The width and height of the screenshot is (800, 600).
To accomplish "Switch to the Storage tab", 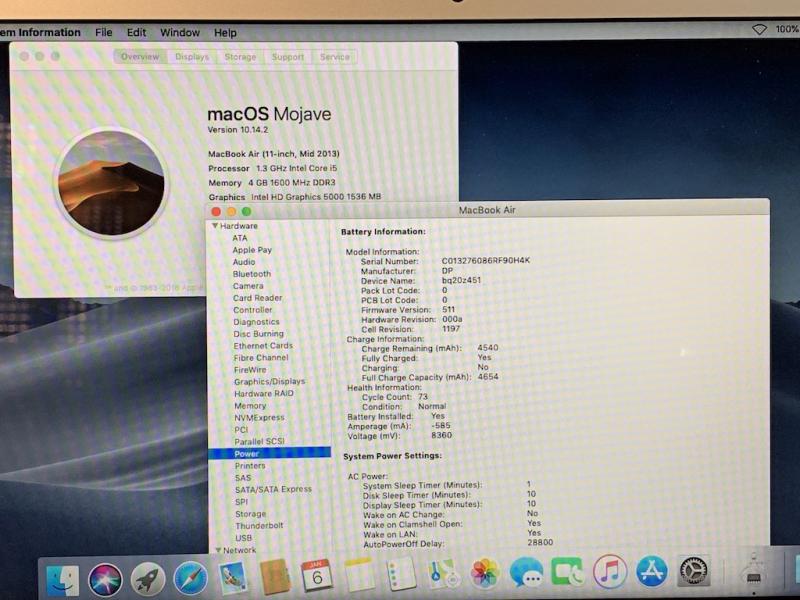I will point(240,57).
